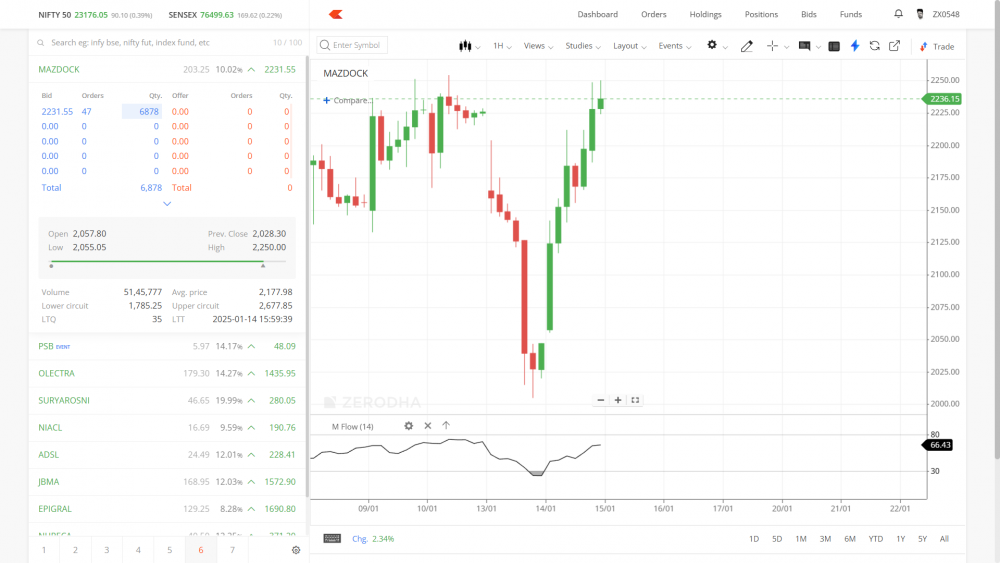
Task: Select the 5D range
Action: (777, 539)
